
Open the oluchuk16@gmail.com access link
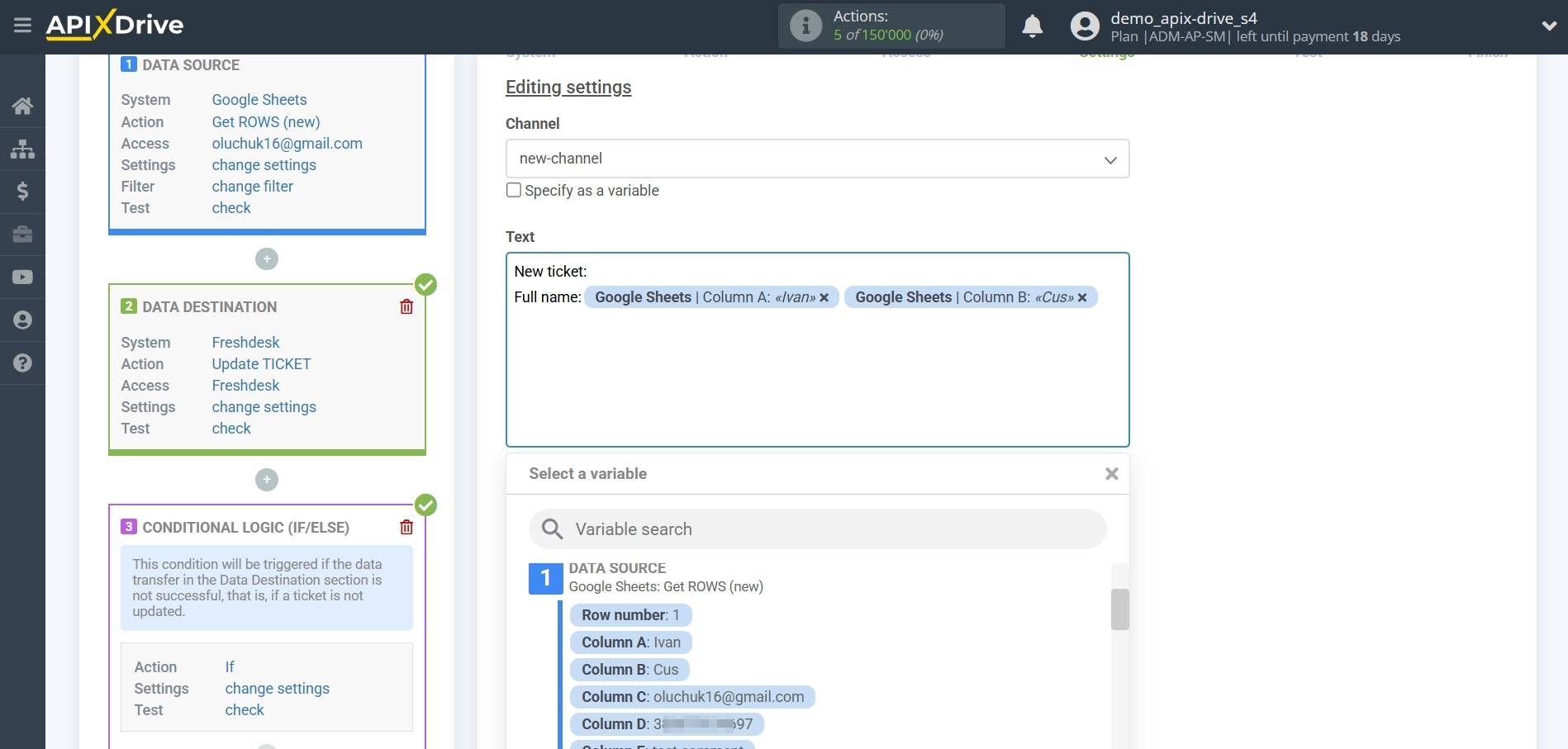pyautogui.click(x=287, y=143)
